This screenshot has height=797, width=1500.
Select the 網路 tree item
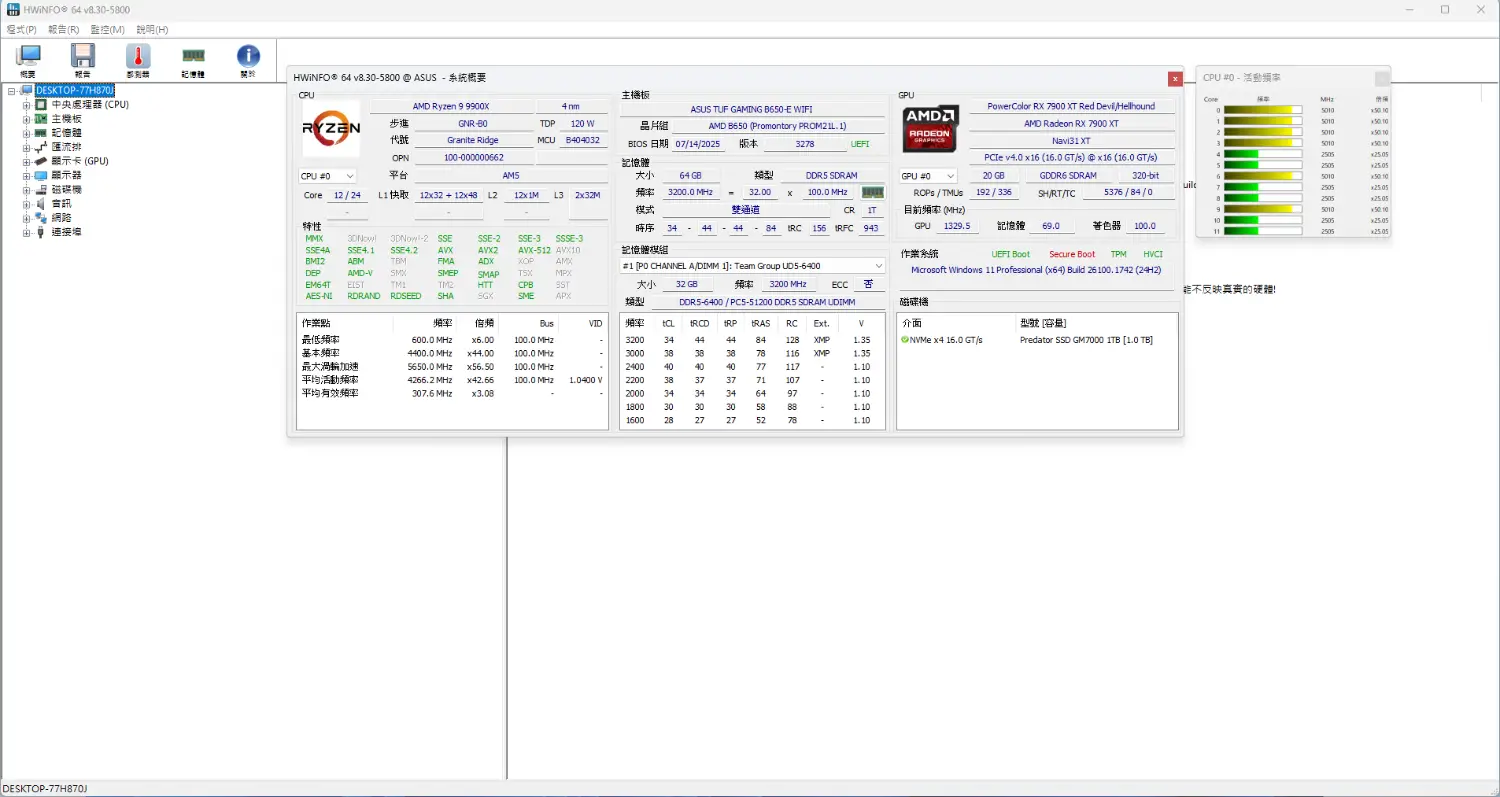click(x=61, y=217)
